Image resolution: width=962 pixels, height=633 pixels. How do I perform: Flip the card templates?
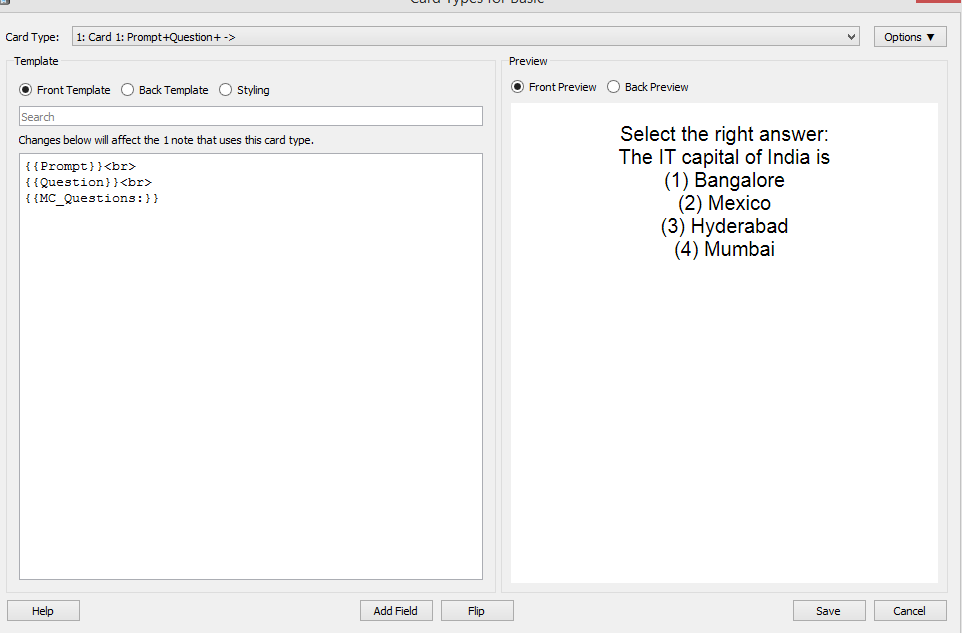pyautogui.click(x=477, y=610)
